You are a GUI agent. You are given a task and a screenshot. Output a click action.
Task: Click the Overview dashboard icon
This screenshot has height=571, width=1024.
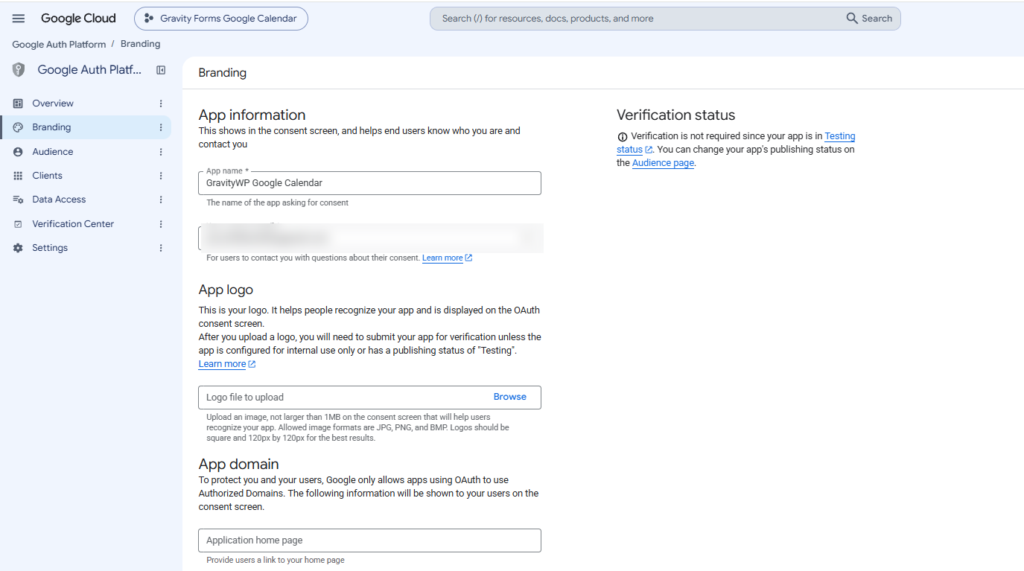pyautogui.click(x=18, y=103)
